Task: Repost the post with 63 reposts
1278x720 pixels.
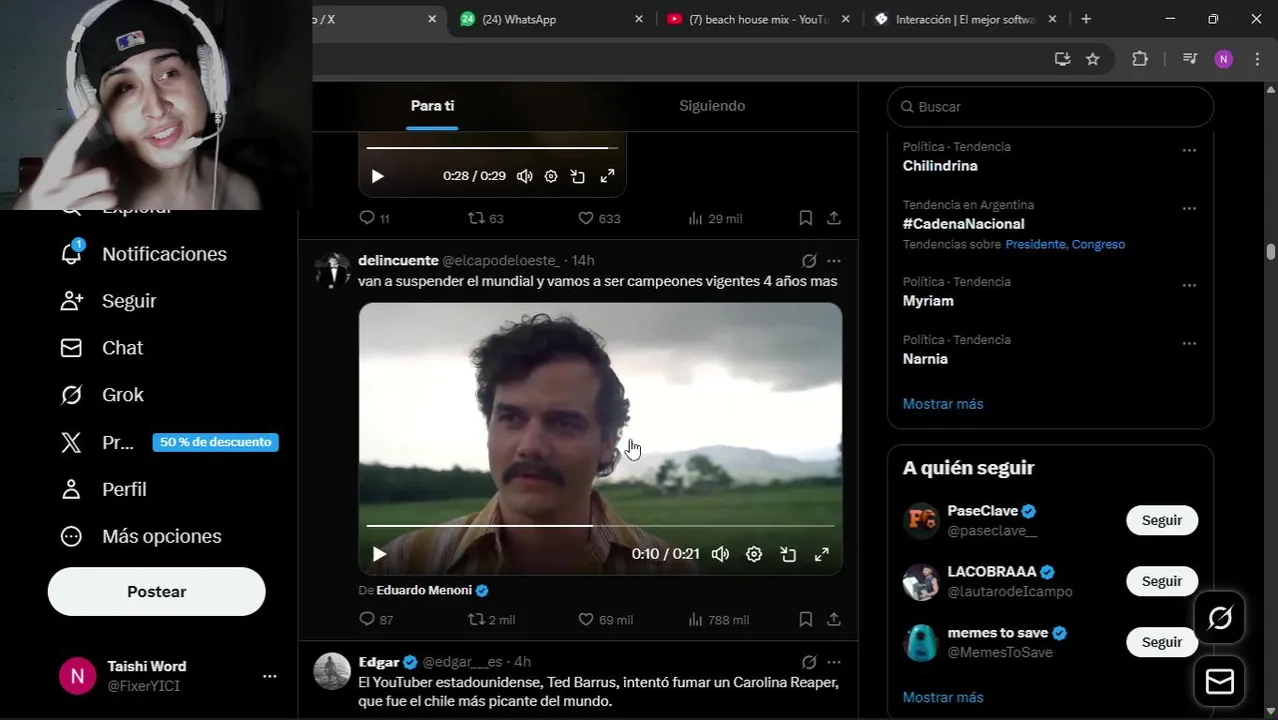Action: pyautogui.click(x=486, y=218)
